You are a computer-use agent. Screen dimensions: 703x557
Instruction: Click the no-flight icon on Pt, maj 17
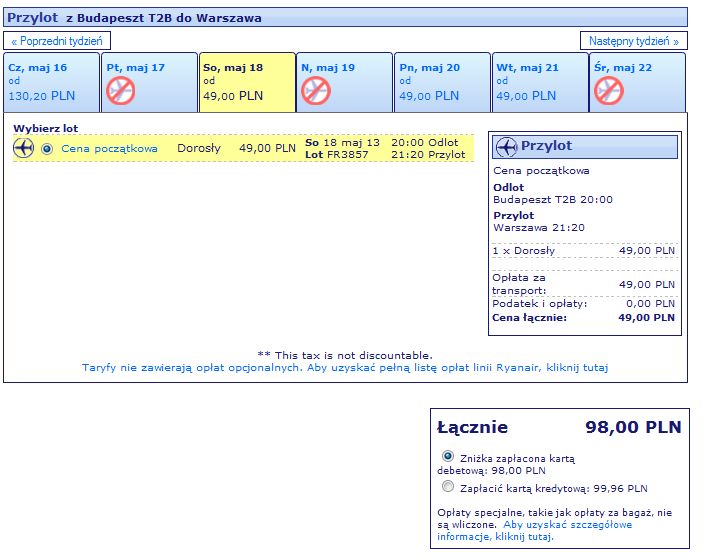[121, 91]
